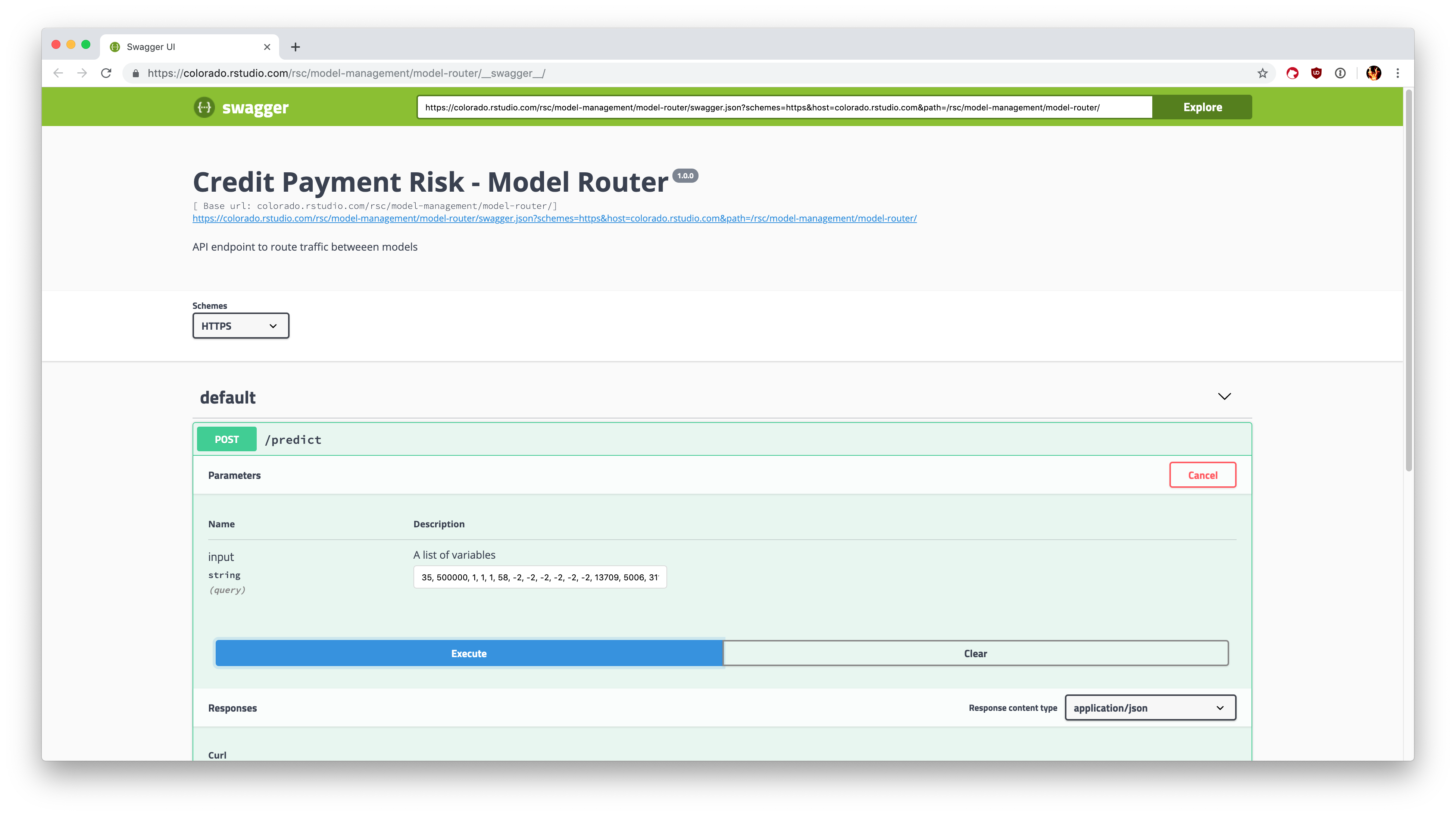
Task: Click the Parameters heading
Action: 234,475
